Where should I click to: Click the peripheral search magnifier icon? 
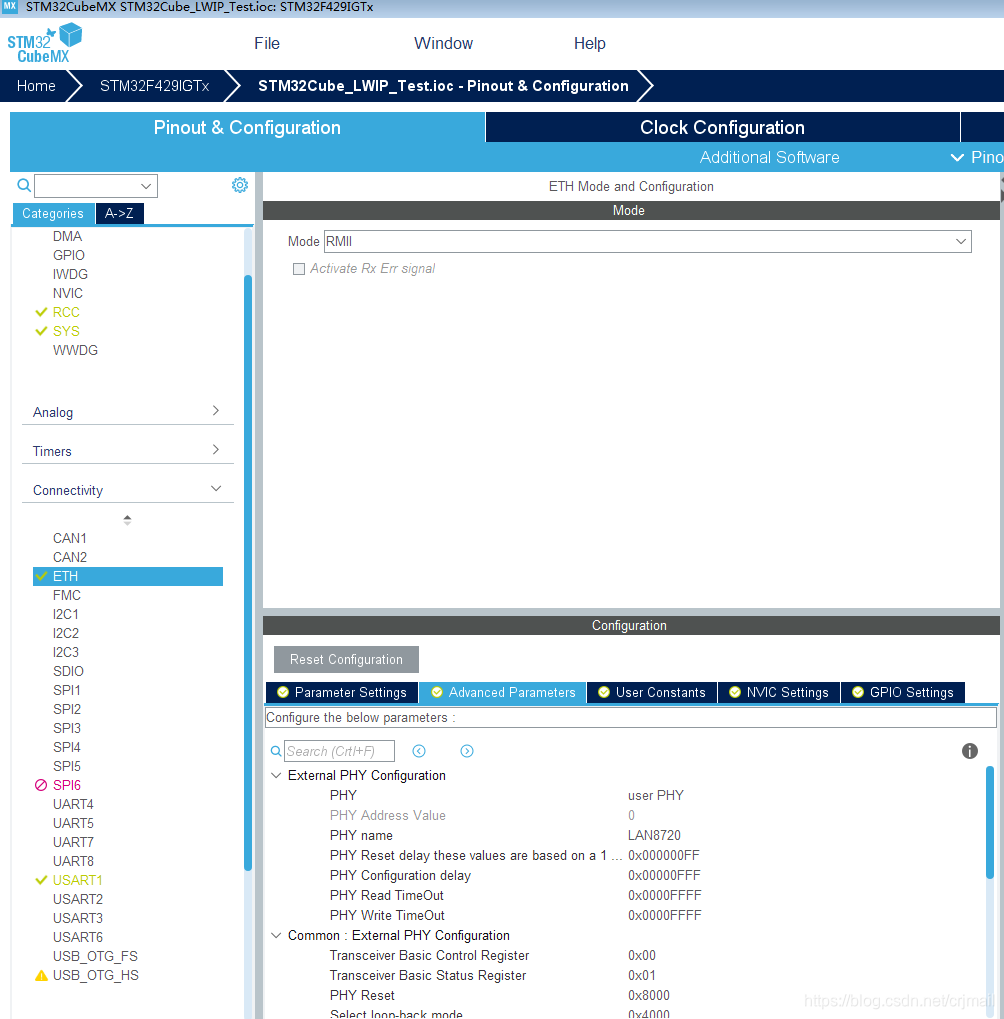tap(24, 186)
